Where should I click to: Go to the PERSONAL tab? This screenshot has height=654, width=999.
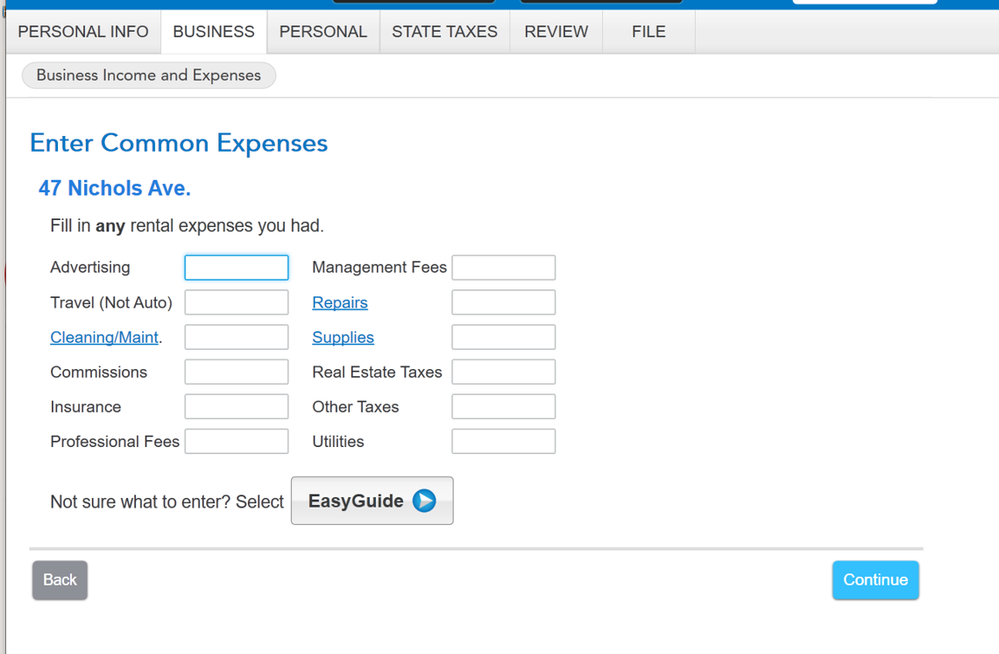pos(323,32)
